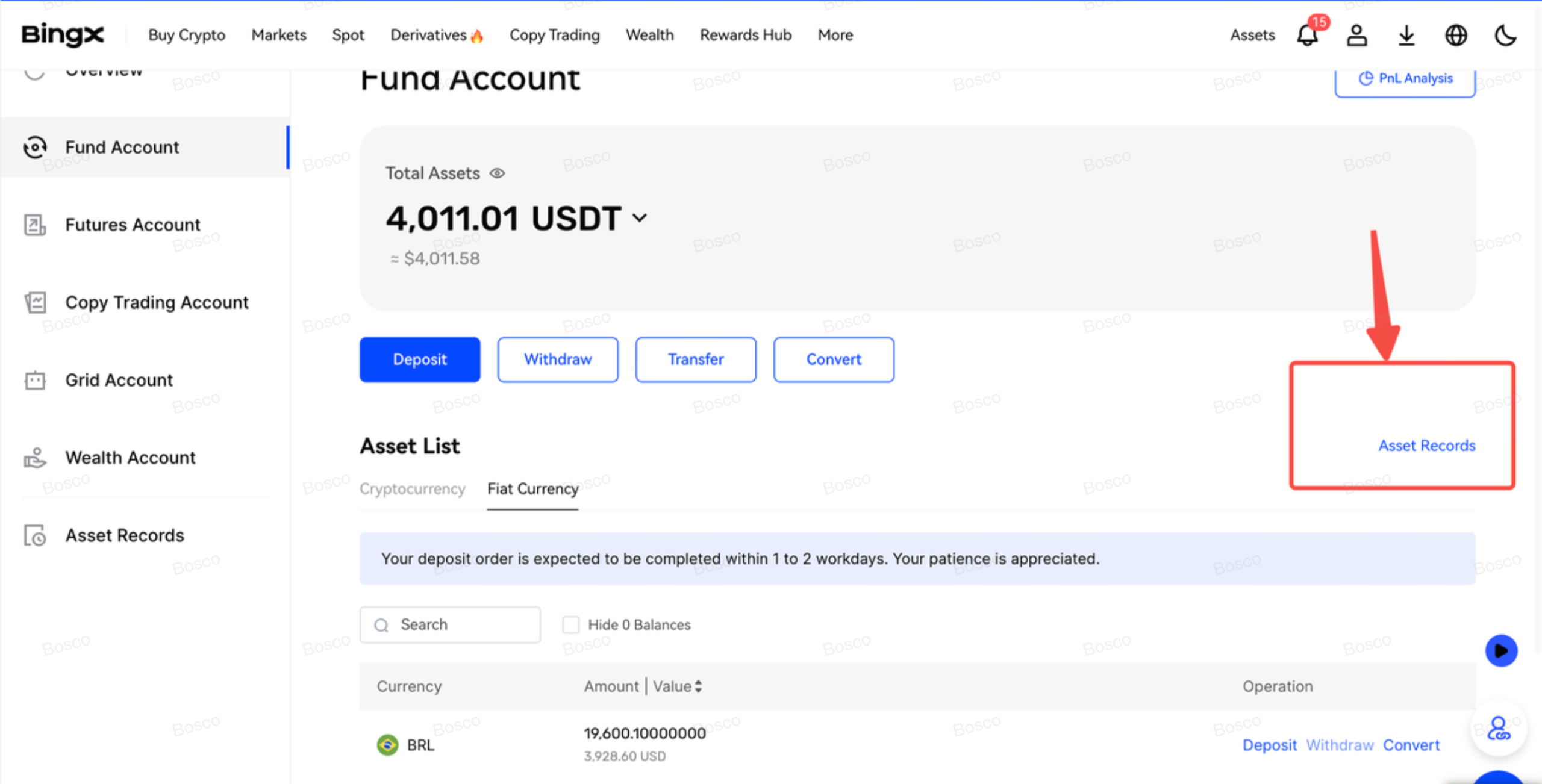Click the blue Deposit button
Image resolution: width=1542 pixels, height=784 pixels.
(420, 359)
